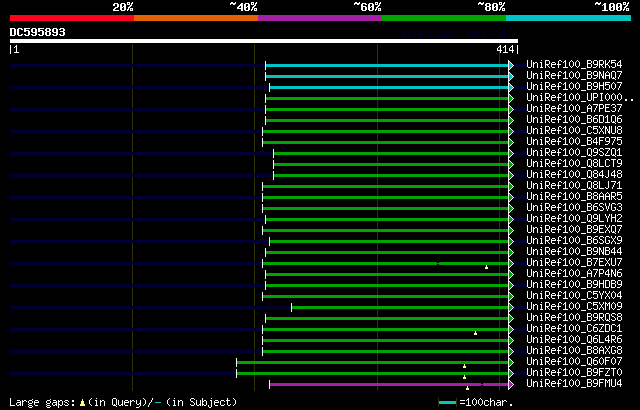
Task: Click the green ~80% identity legend segment
Action: 444,18
